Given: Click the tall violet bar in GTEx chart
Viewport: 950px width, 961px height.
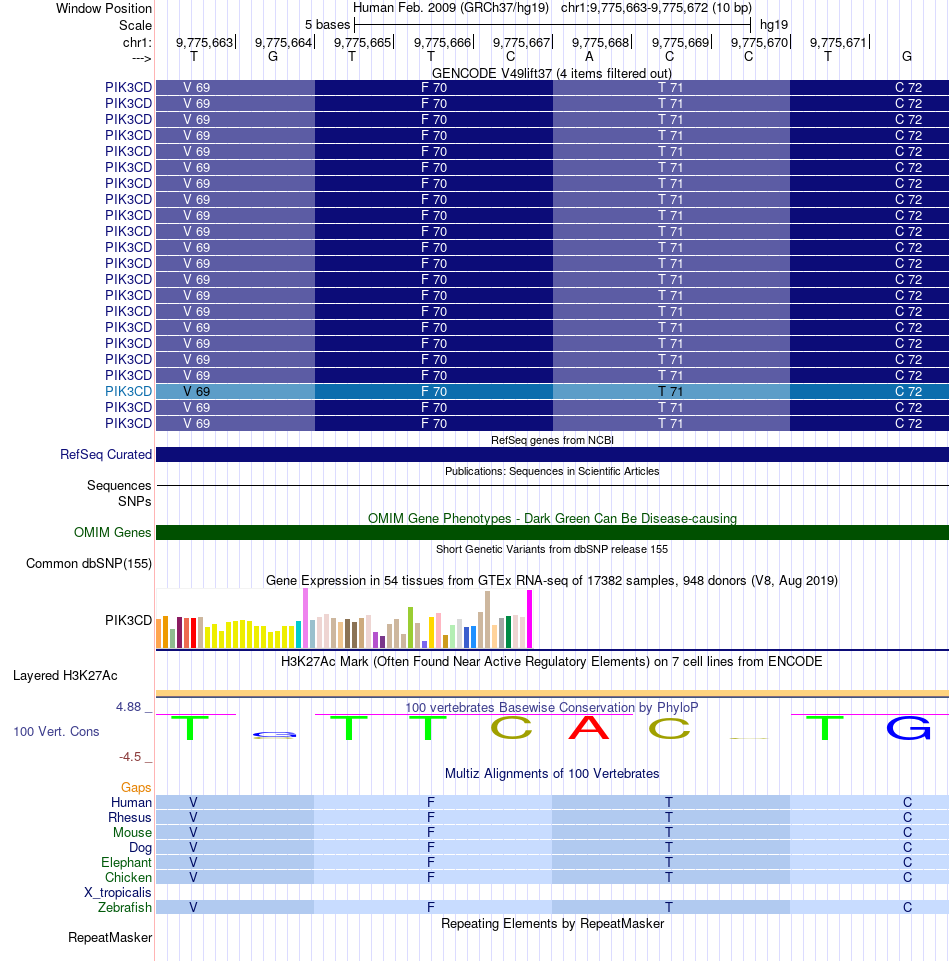Looking at the screenshot, I should coord(305,618).
